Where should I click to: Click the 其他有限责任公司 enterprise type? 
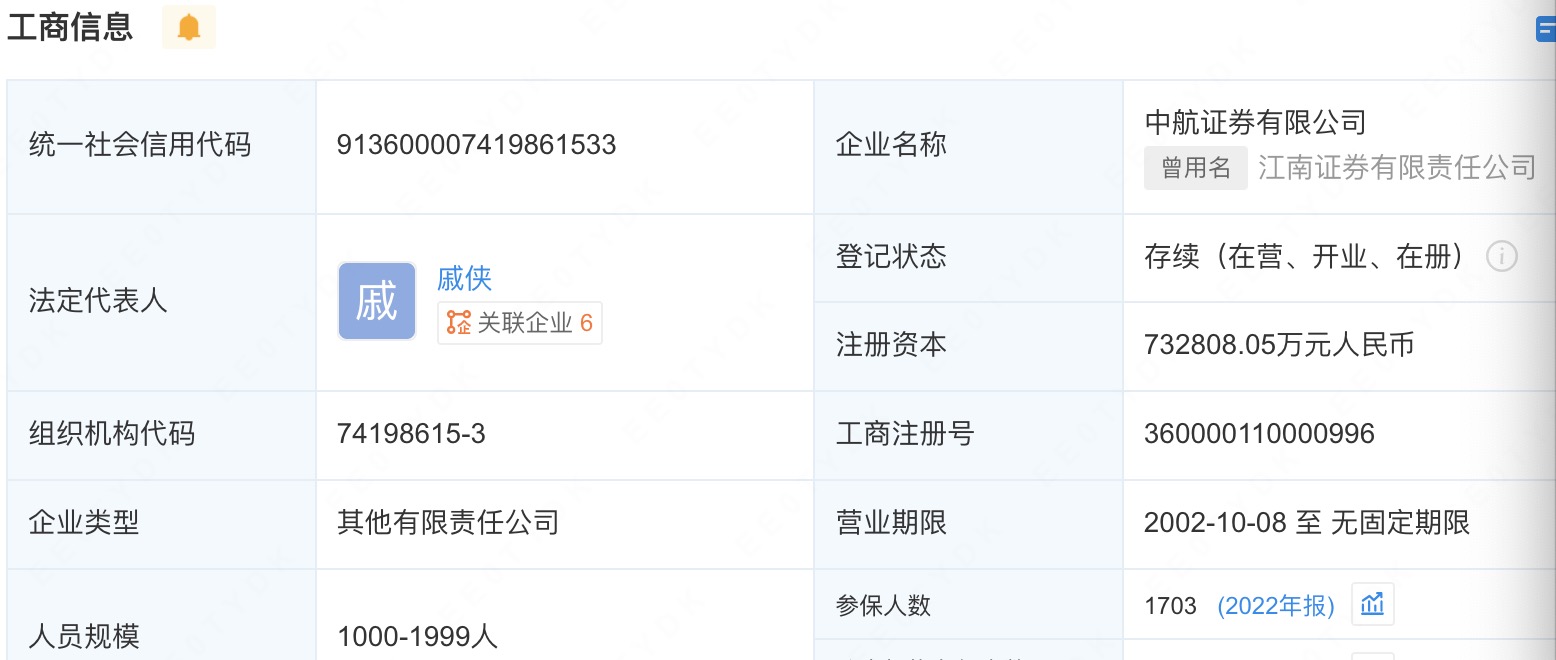[447, 522]
